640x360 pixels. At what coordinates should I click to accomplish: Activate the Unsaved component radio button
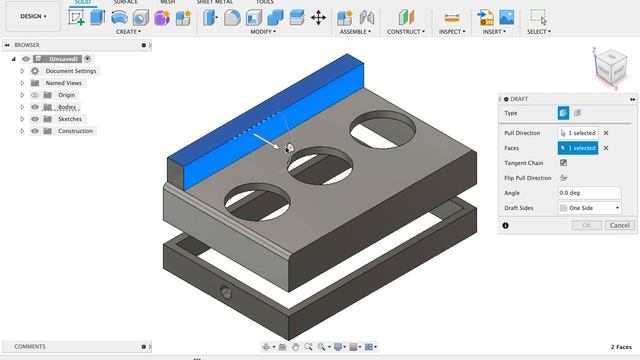coord(87,59)
